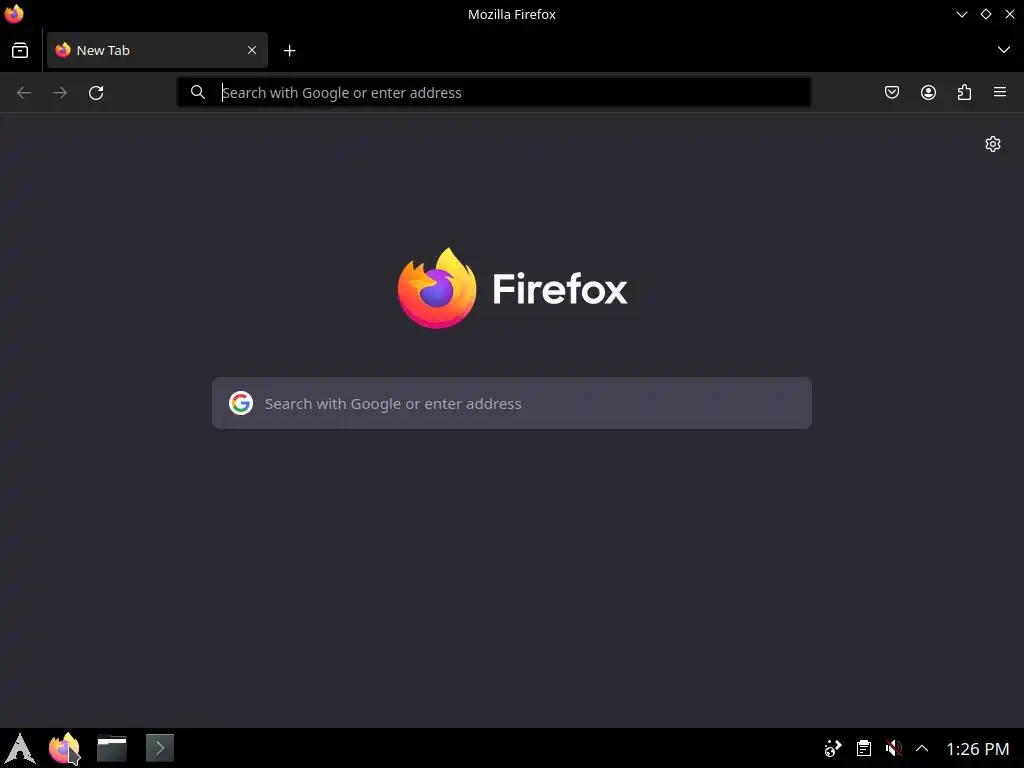1024x768 pixels.
Task: Open the Extensions panel
Action: 964,93
